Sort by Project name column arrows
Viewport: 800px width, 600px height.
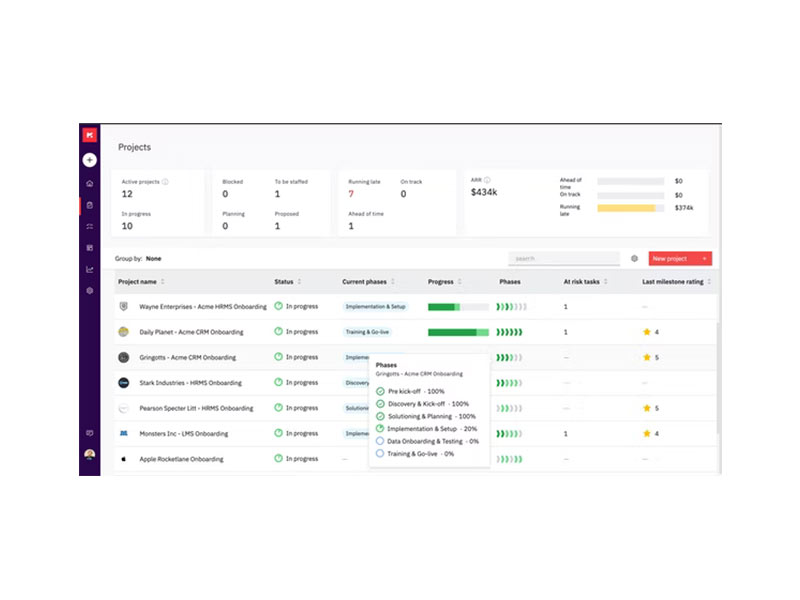point(163,282)
